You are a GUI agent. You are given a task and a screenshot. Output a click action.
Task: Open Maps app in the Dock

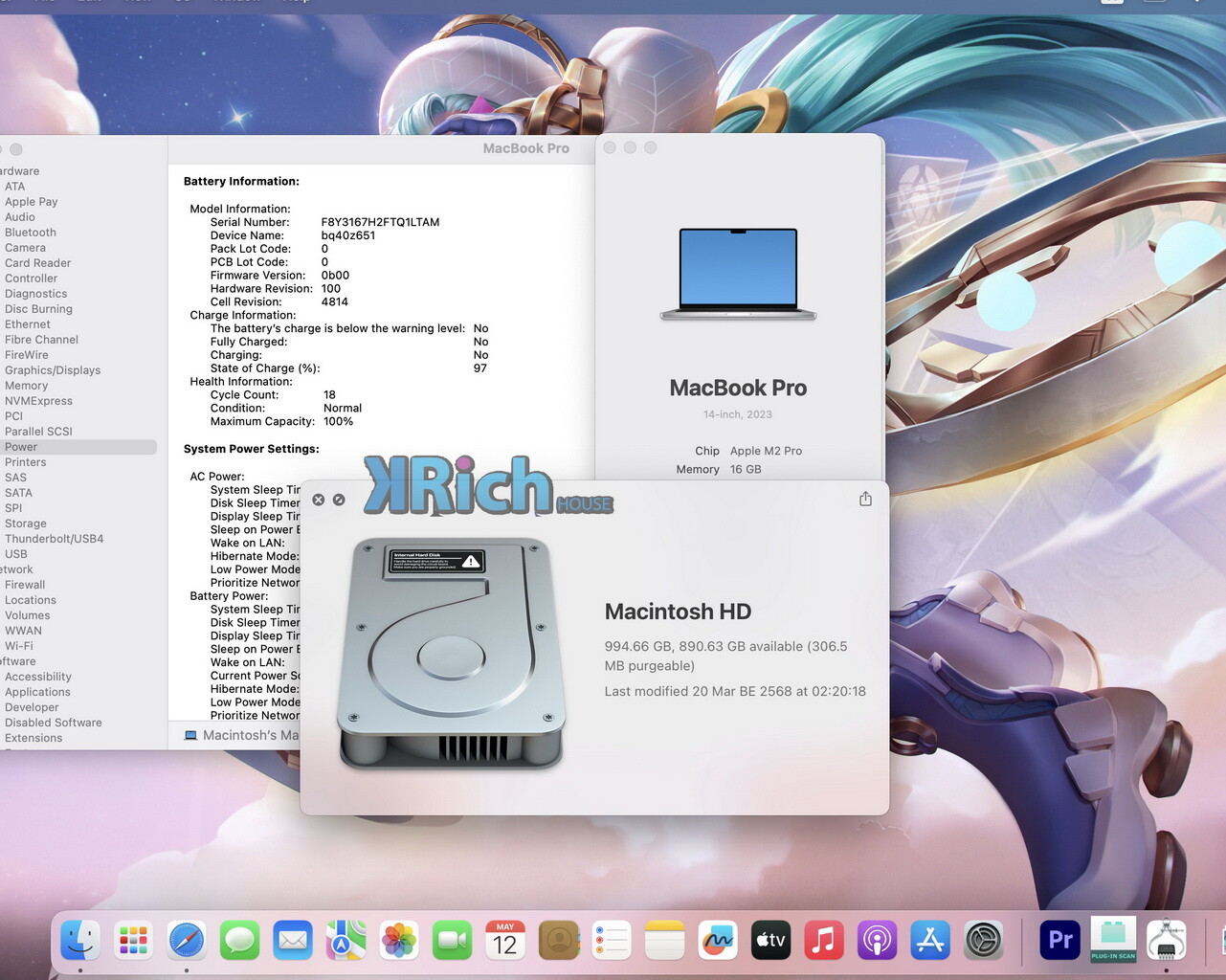346,940
